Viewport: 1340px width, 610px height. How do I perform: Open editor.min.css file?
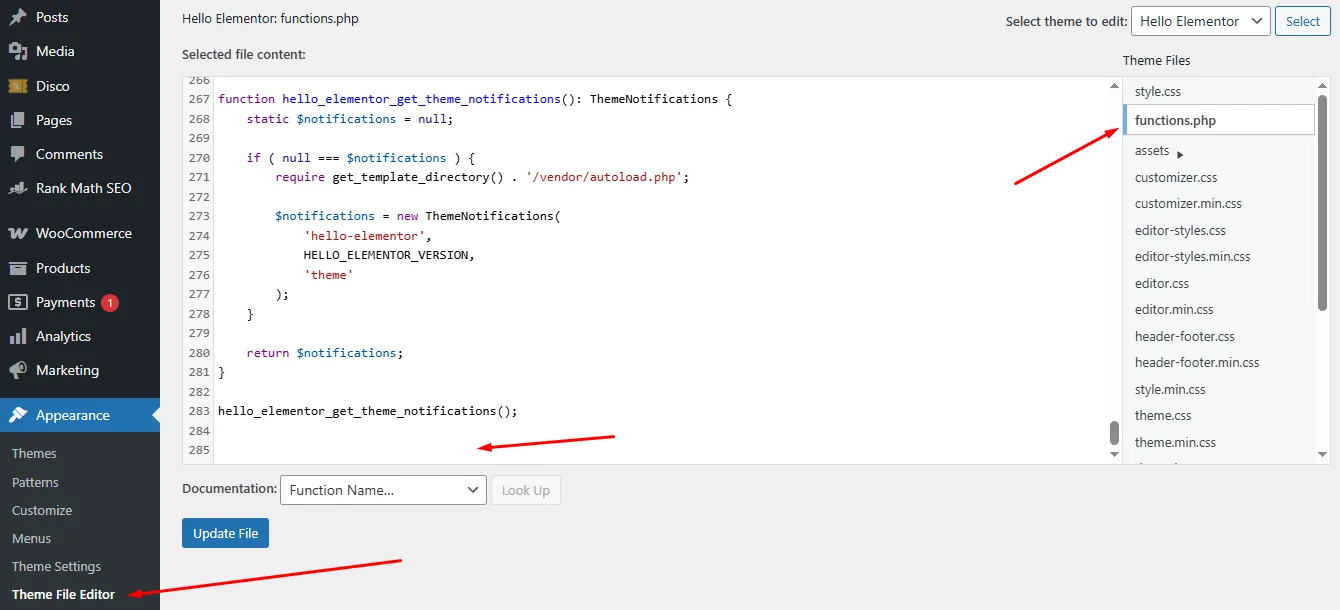[1174, 309]
